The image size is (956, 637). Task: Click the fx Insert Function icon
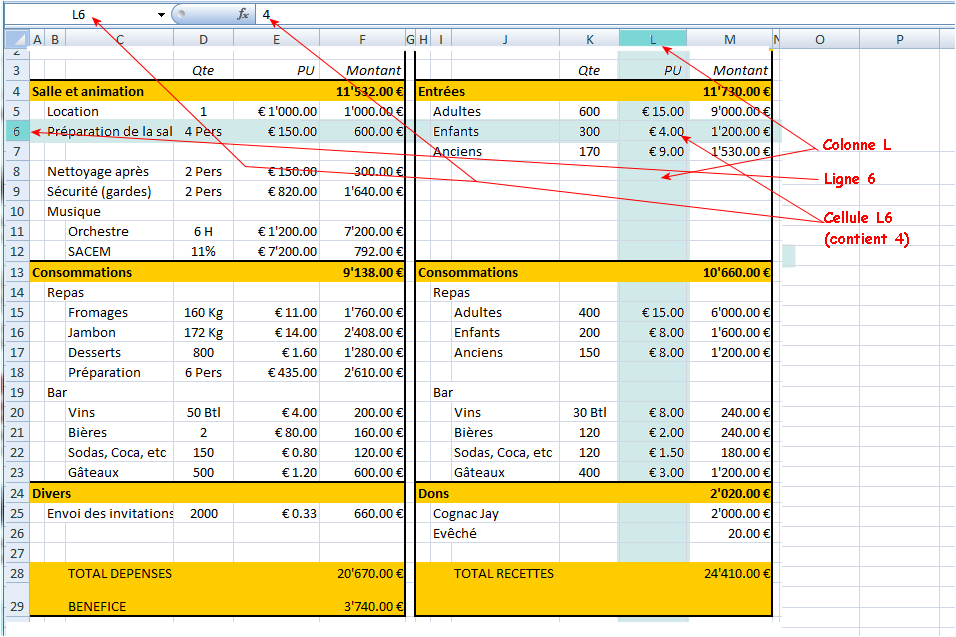[242, 14]
